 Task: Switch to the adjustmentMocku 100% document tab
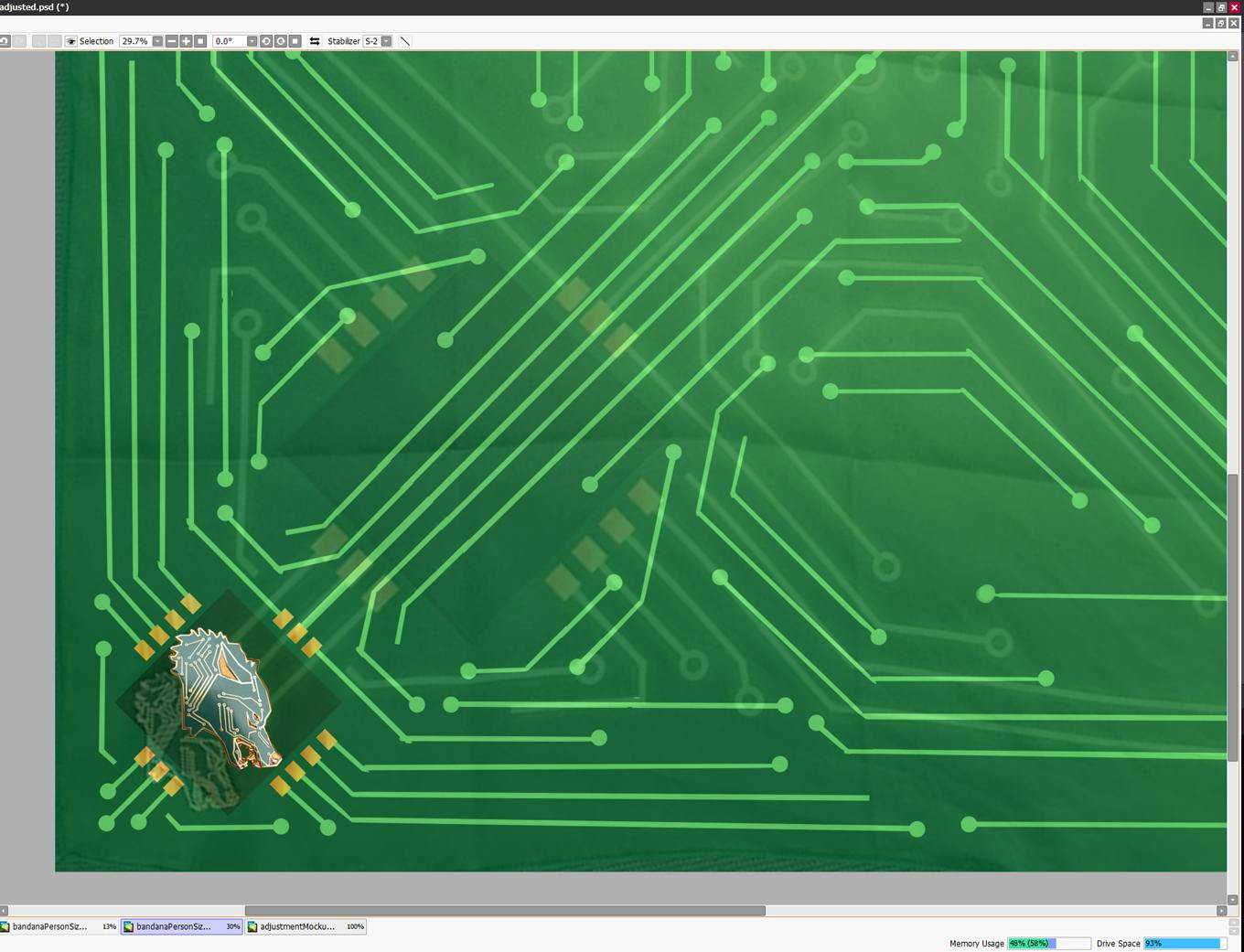(x=306, y=926)
